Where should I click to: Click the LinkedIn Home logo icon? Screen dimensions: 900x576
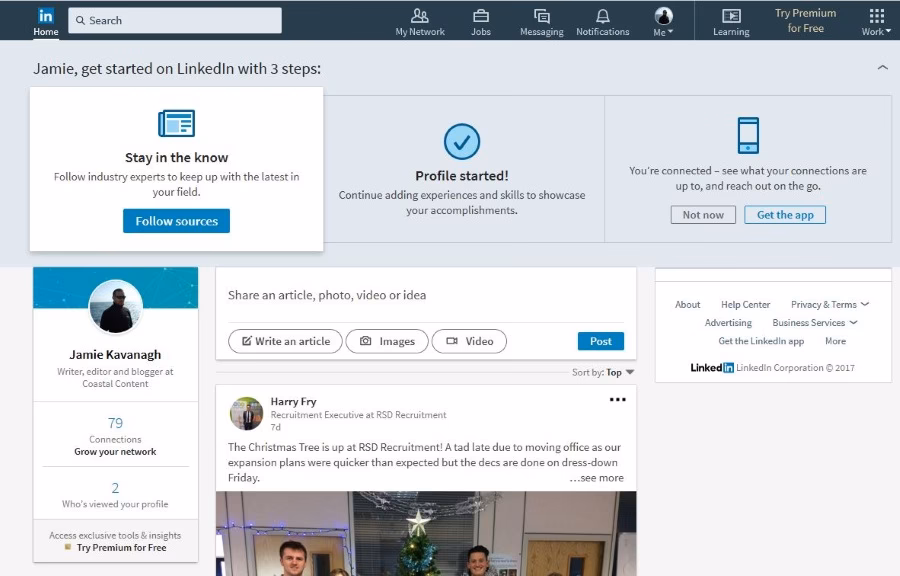(46, 16)
